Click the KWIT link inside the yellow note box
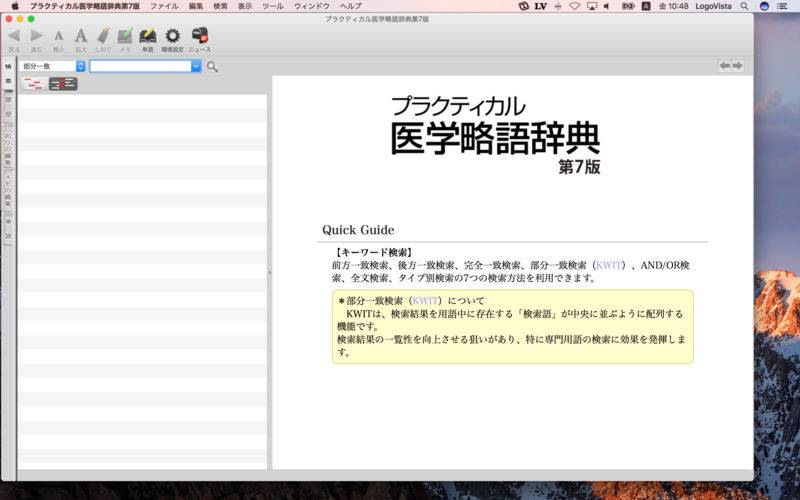The height and width of the screenshot is (500, 800). pyautogui.click(x=424, y=301)
